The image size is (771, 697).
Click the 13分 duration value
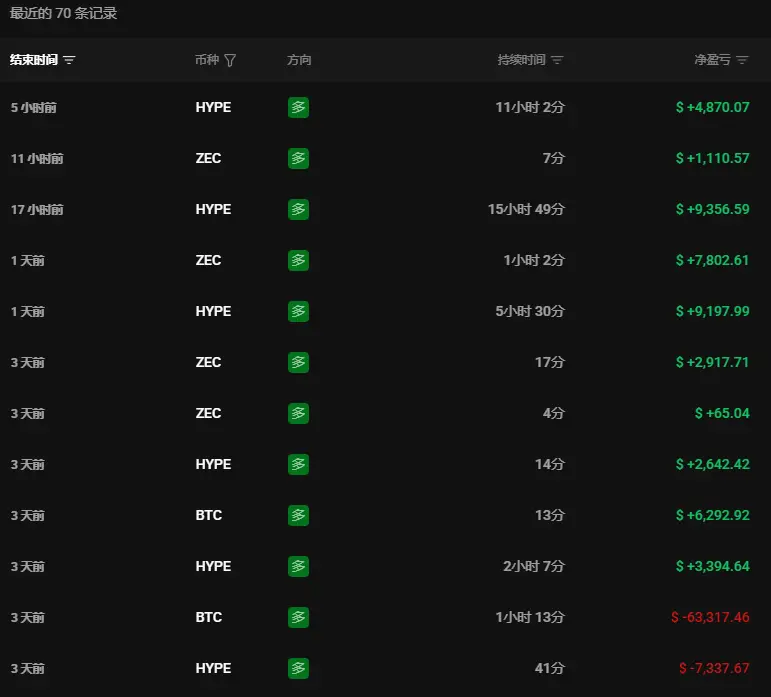550,515
